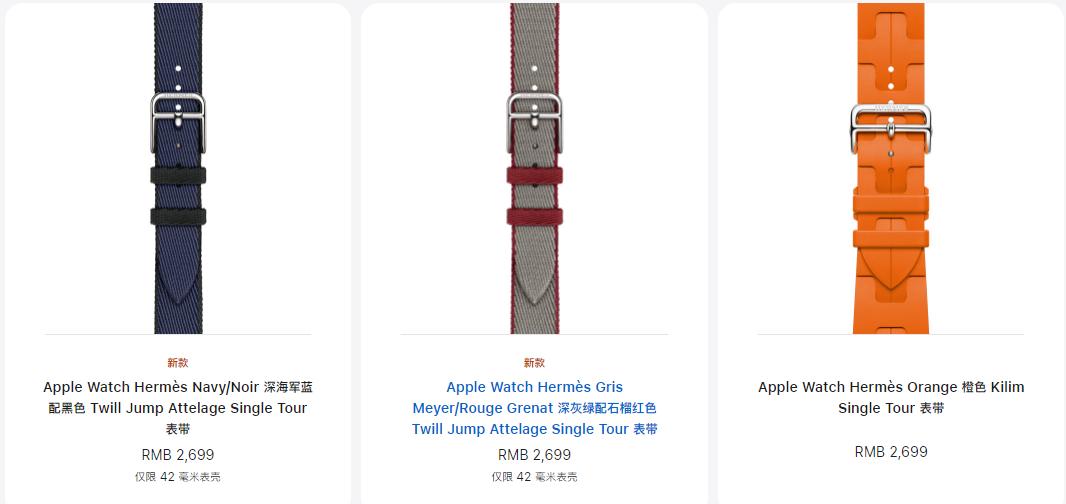Screen dimensions: 1066x504
Task: Click 仅限 42 毫米表壳 note under Navy/Noir band
Action: pyautogui.click(x=178, y=477)
